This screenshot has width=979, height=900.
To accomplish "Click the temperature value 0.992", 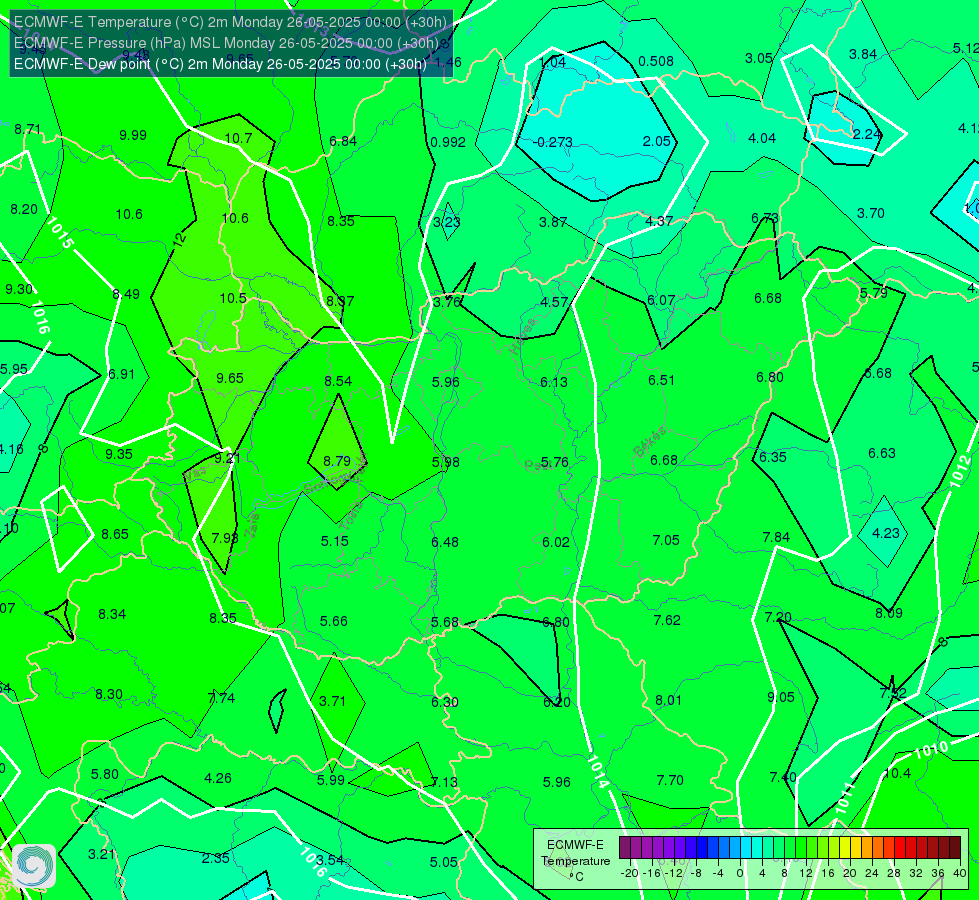I will pos(448,142).
